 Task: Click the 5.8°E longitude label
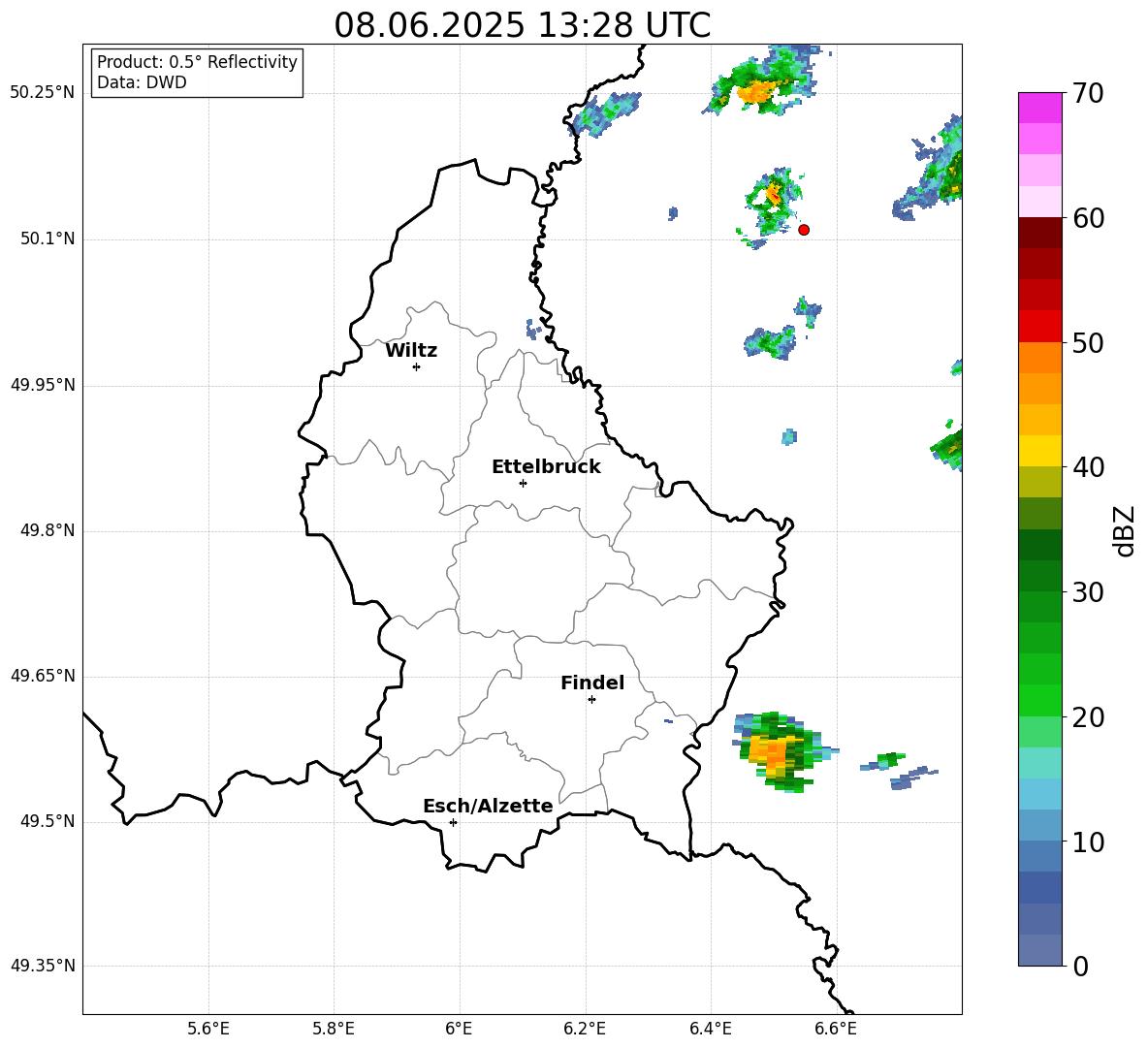tap(334, 1029)
